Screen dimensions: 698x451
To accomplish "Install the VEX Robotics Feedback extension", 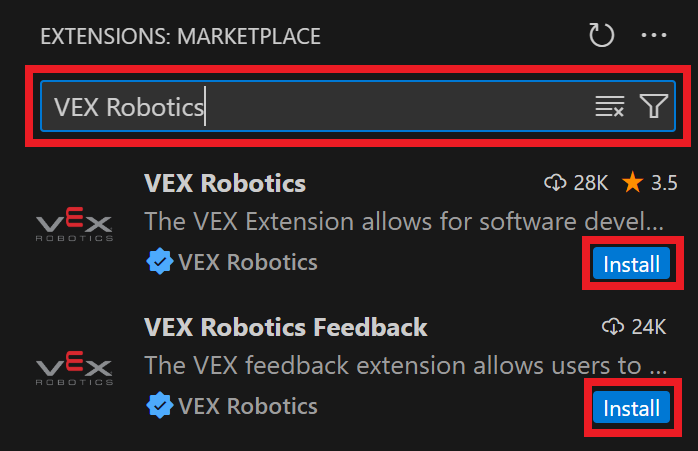I will (631, 408).
